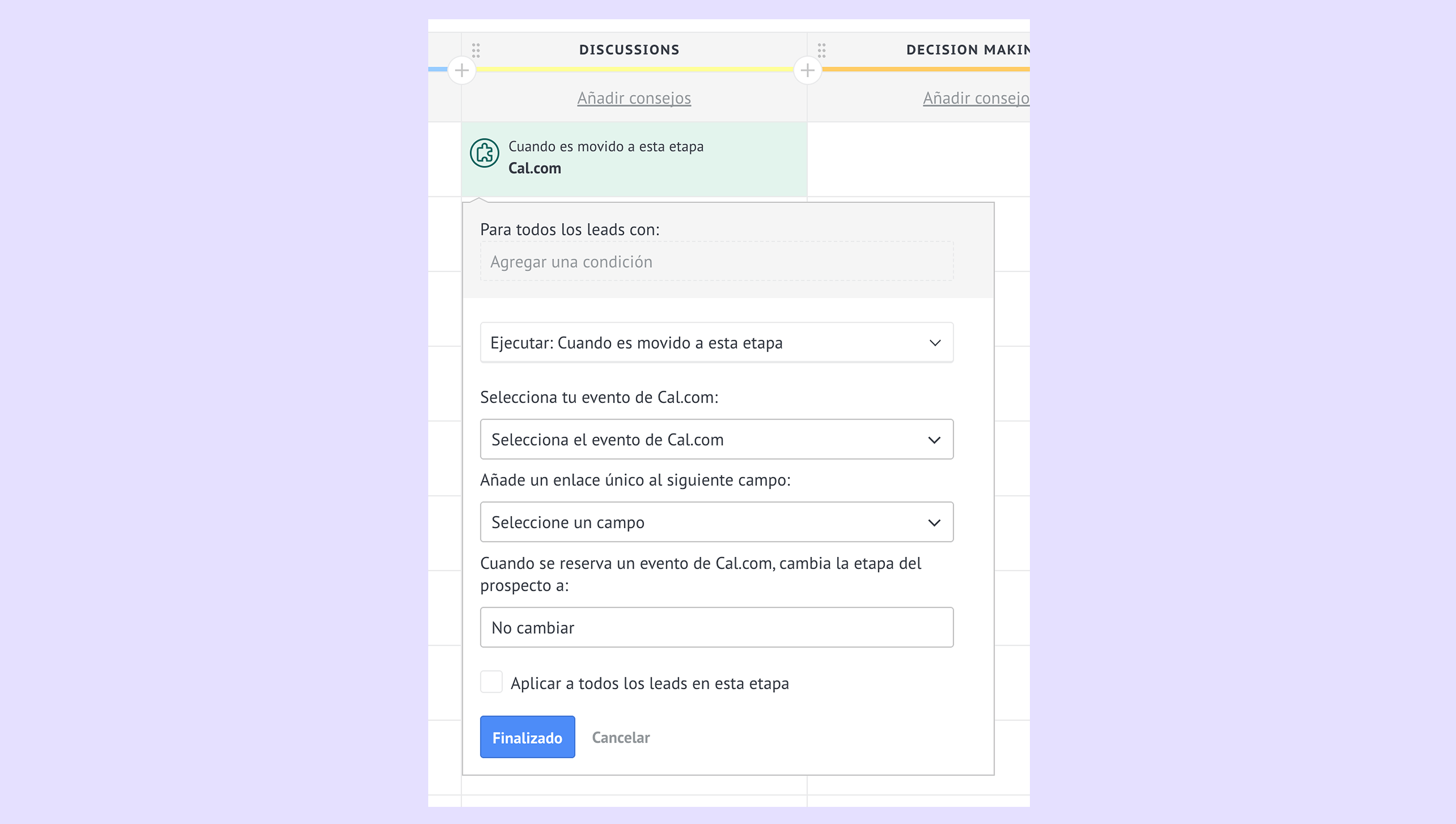
Task: Click the Cal.com puzzle piece icon
Action: click(484, 153)
